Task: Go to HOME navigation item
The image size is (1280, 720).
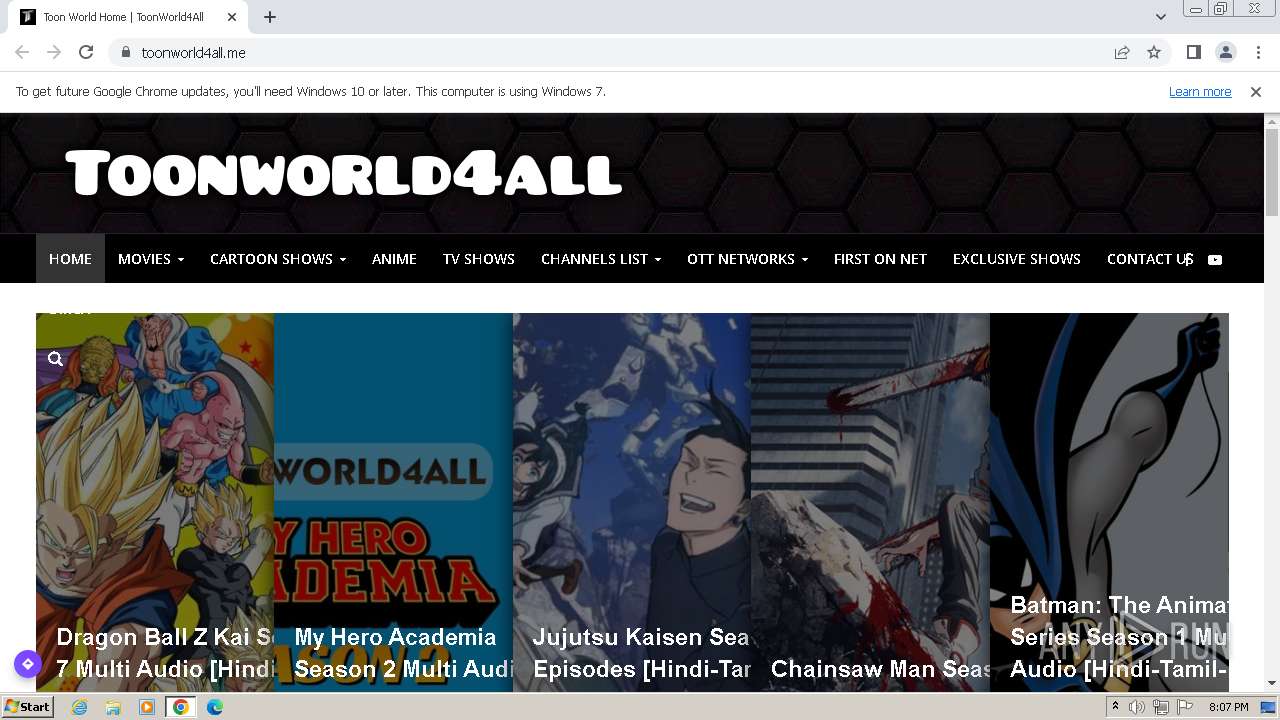Action: 70,259
